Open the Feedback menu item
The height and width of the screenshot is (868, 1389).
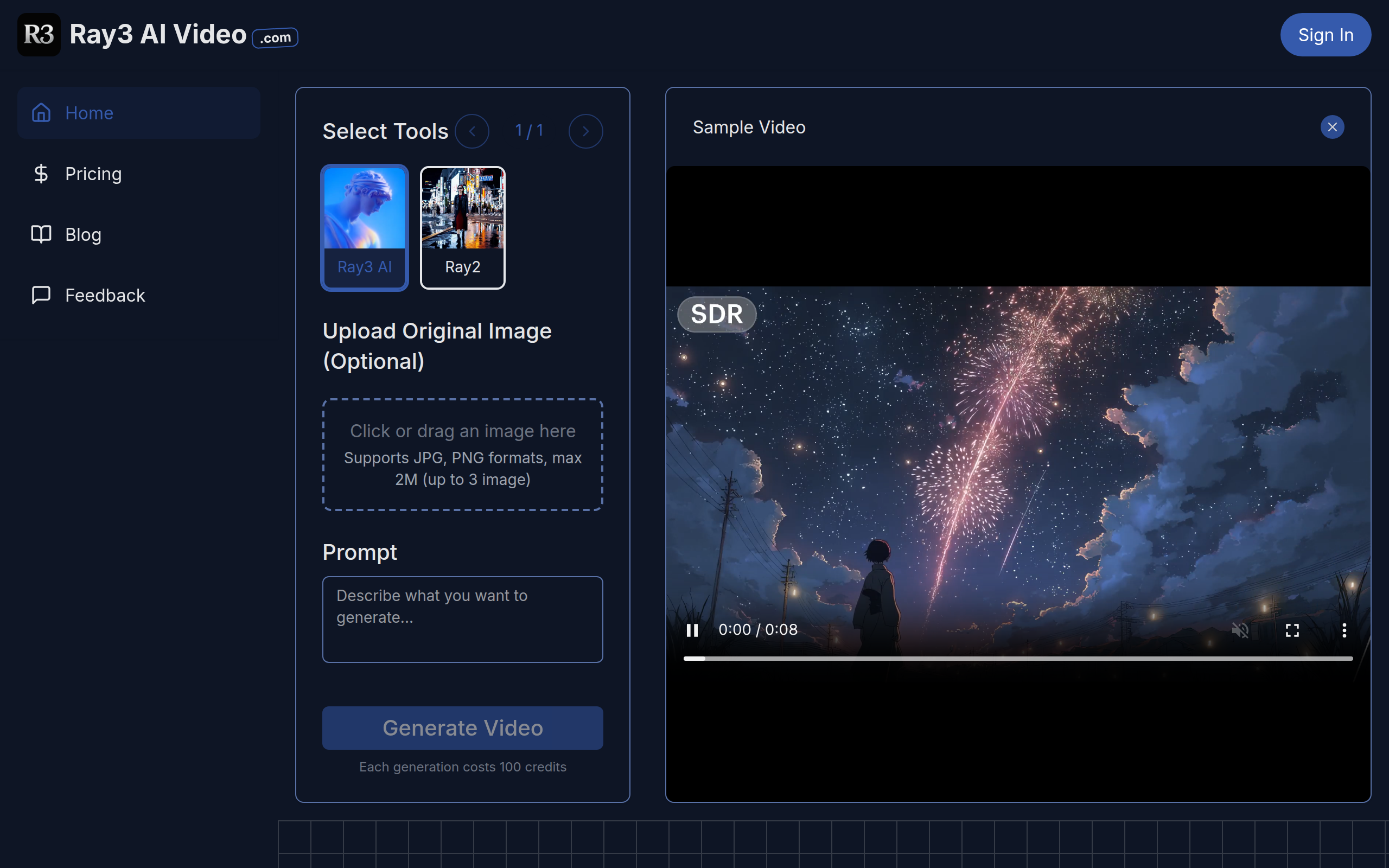105,295
